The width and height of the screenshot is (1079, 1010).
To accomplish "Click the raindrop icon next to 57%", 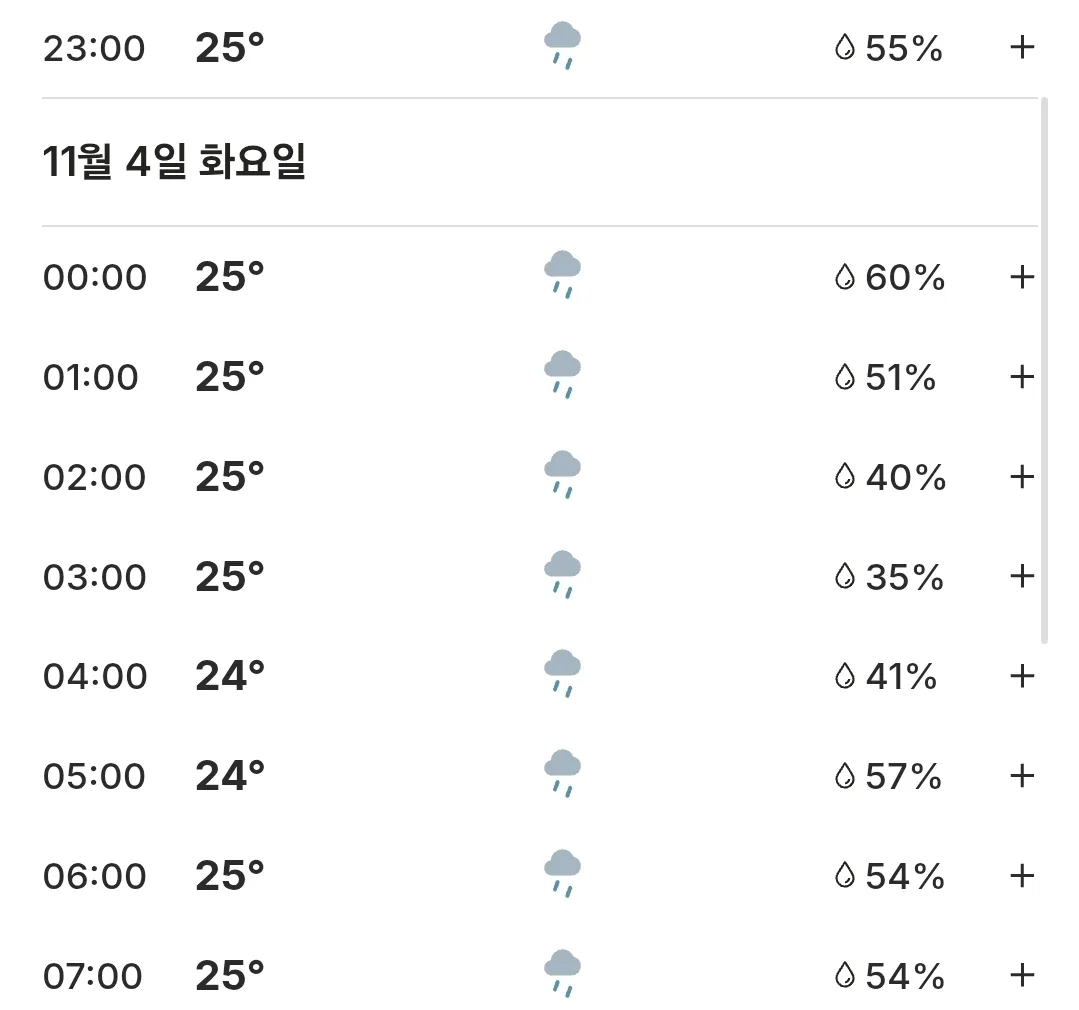I will 844,776.
